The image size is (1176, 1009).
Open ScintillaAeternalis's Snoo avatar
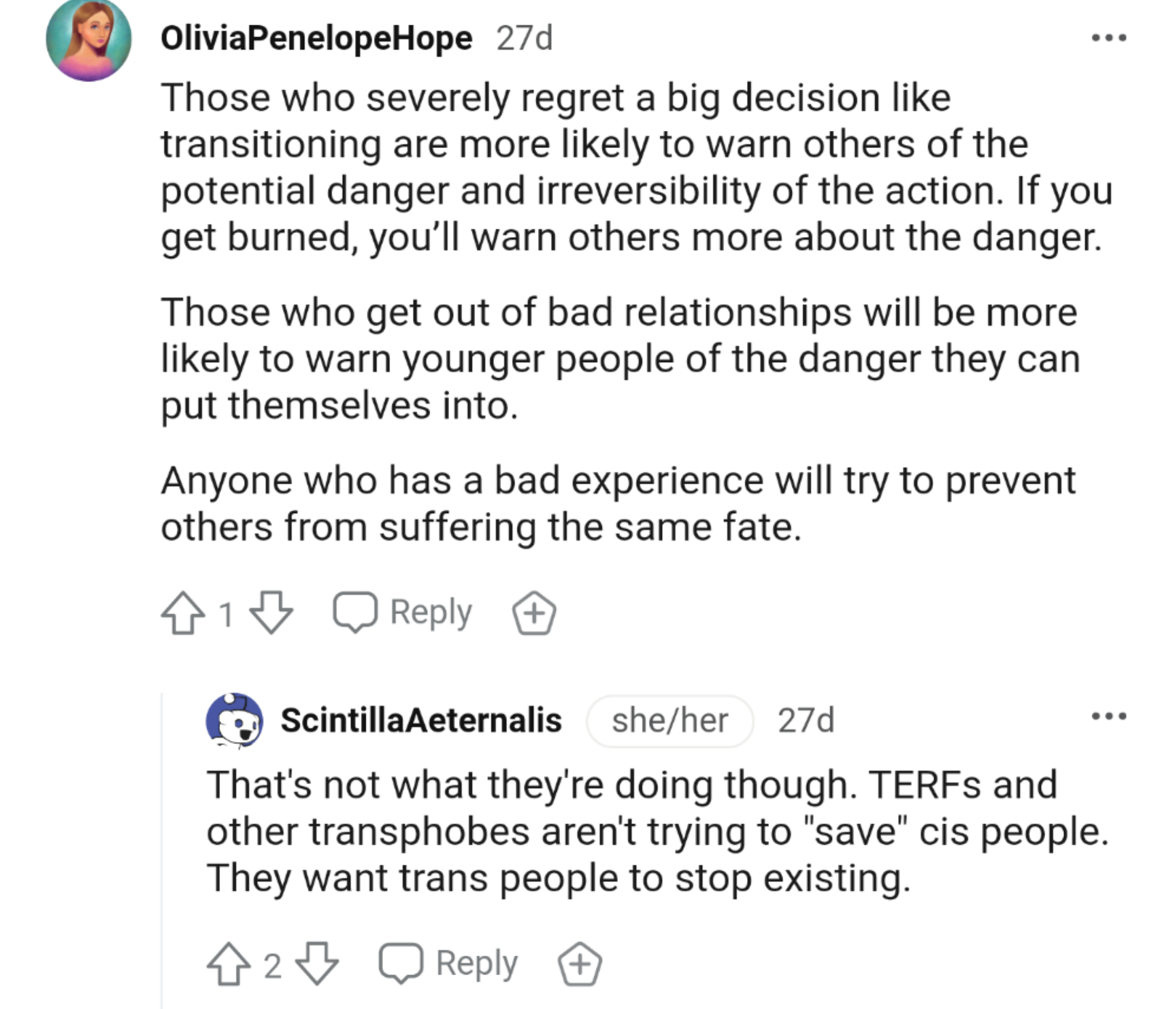coord(234,721)
